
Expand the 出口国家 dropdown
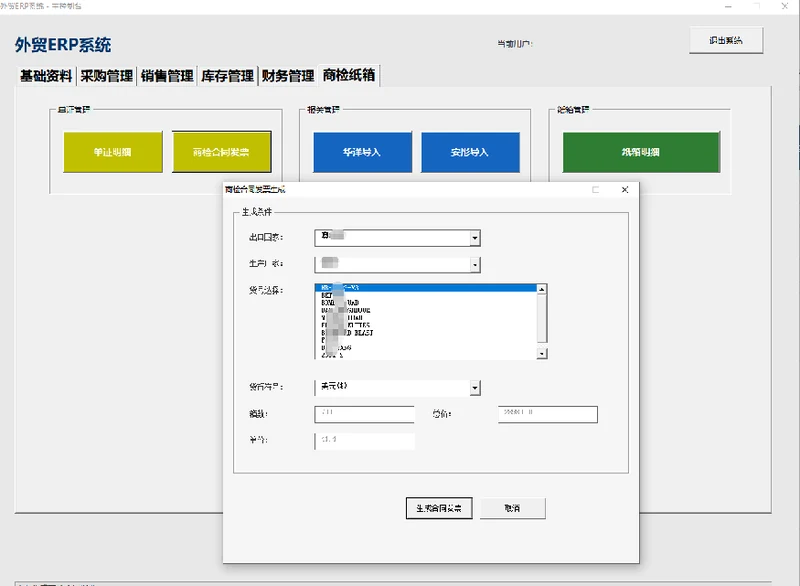click(x=474, y=238)
